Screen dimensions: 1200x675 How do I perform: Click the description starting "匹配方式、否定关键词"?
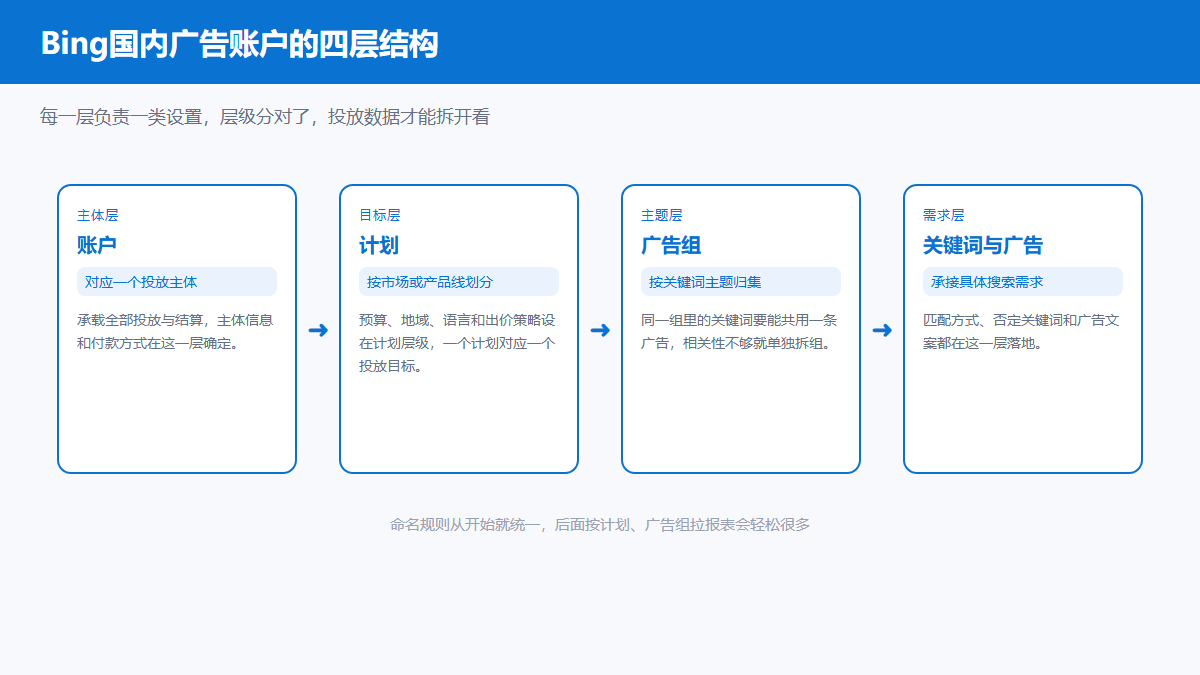[x=1021, y=332]
